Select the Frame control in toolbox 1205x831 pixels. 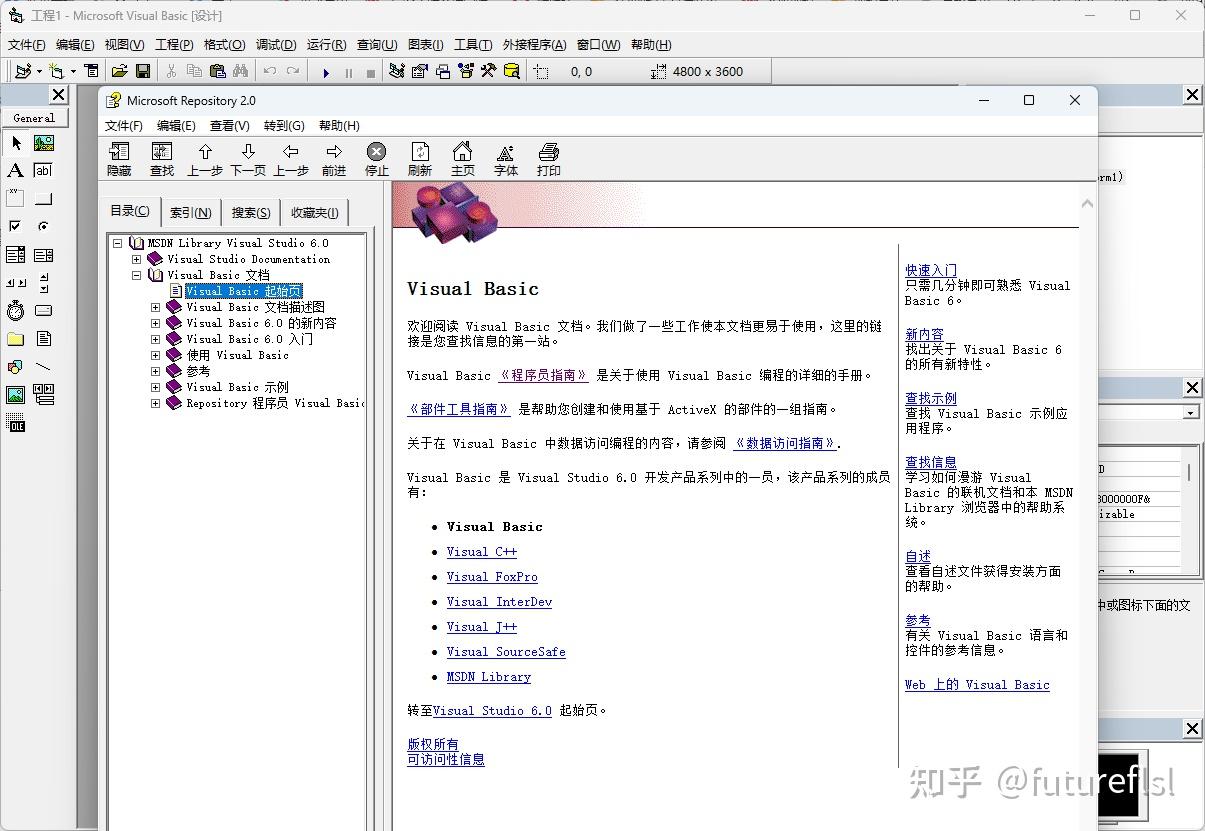pyautogui.click(x=16, y=198)
